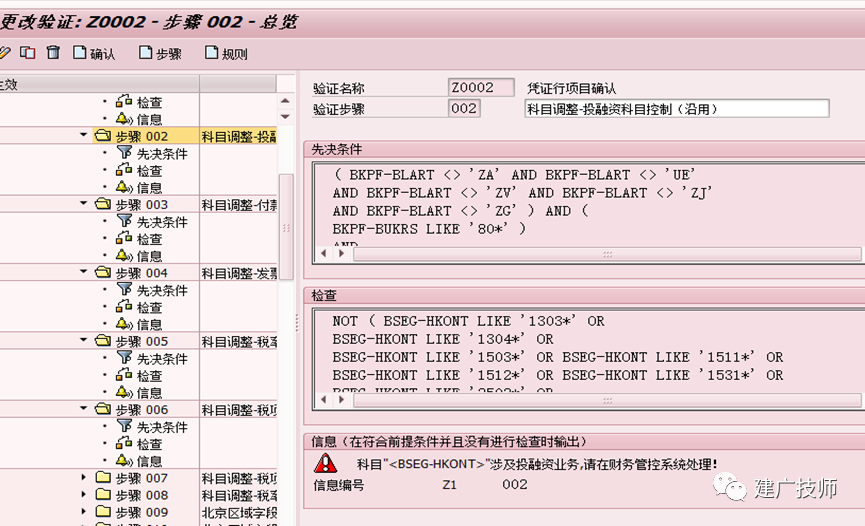This screenshot has width=865, height=526.
Task: Click 先决条件 funnel icon under 步骤 002
Action: pyautogui.click(x=124, y=152)
